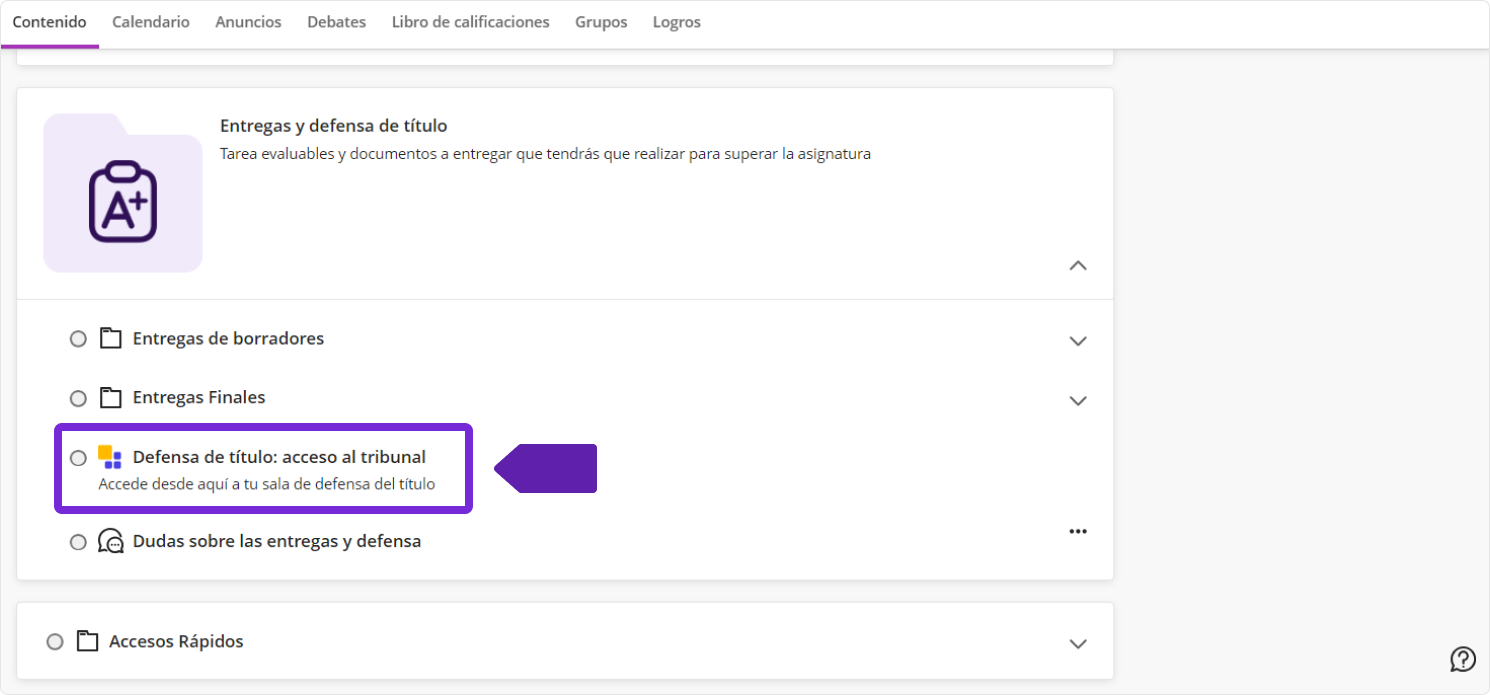This screenshot has height=695, width=1490.
Task: Expand the Entregas Finales folder chevron
Action: [1077, 401]
